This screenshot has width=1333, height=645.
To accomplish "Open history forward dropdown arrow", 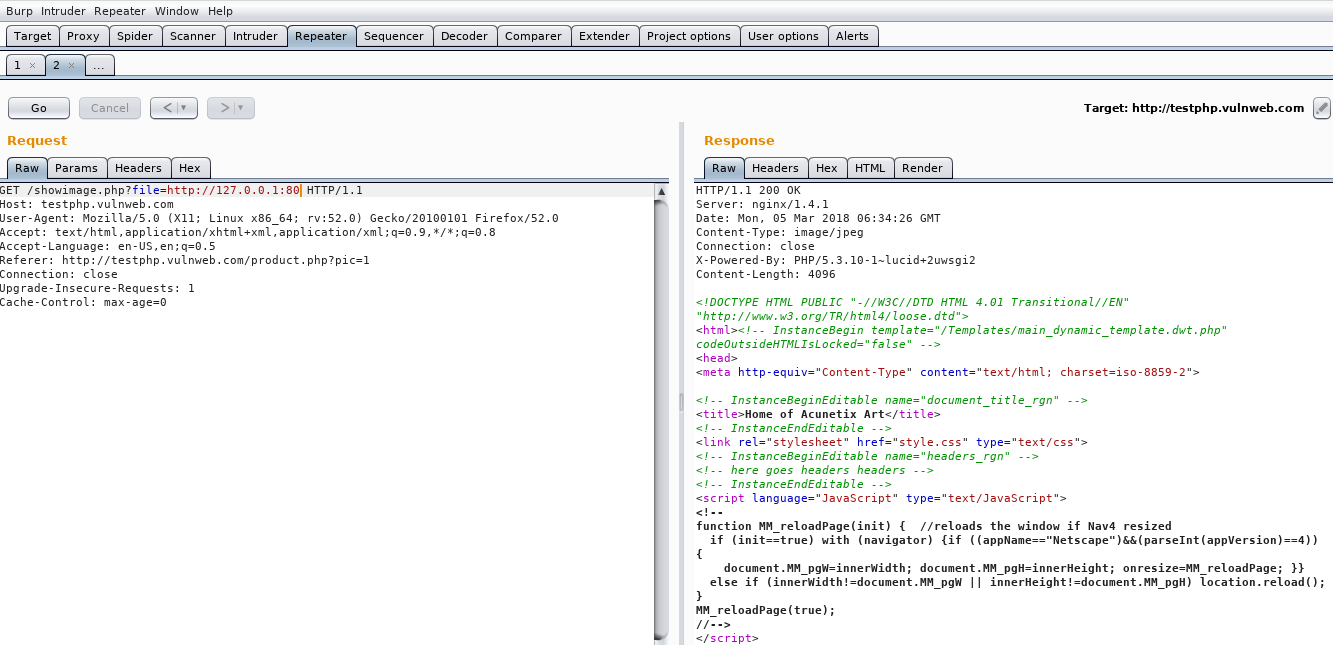I will pos(242,108).
